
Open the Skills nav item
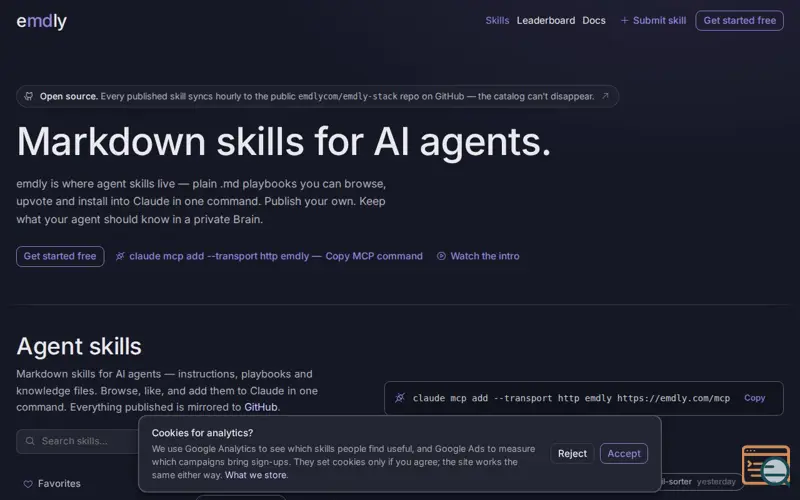(497, 20)
